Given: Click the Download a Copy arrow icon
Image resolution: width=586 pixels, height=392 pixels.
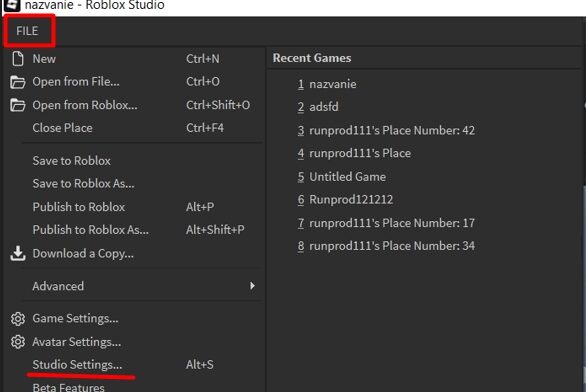Looking at the screenshot, I should [x=18, y=253].
